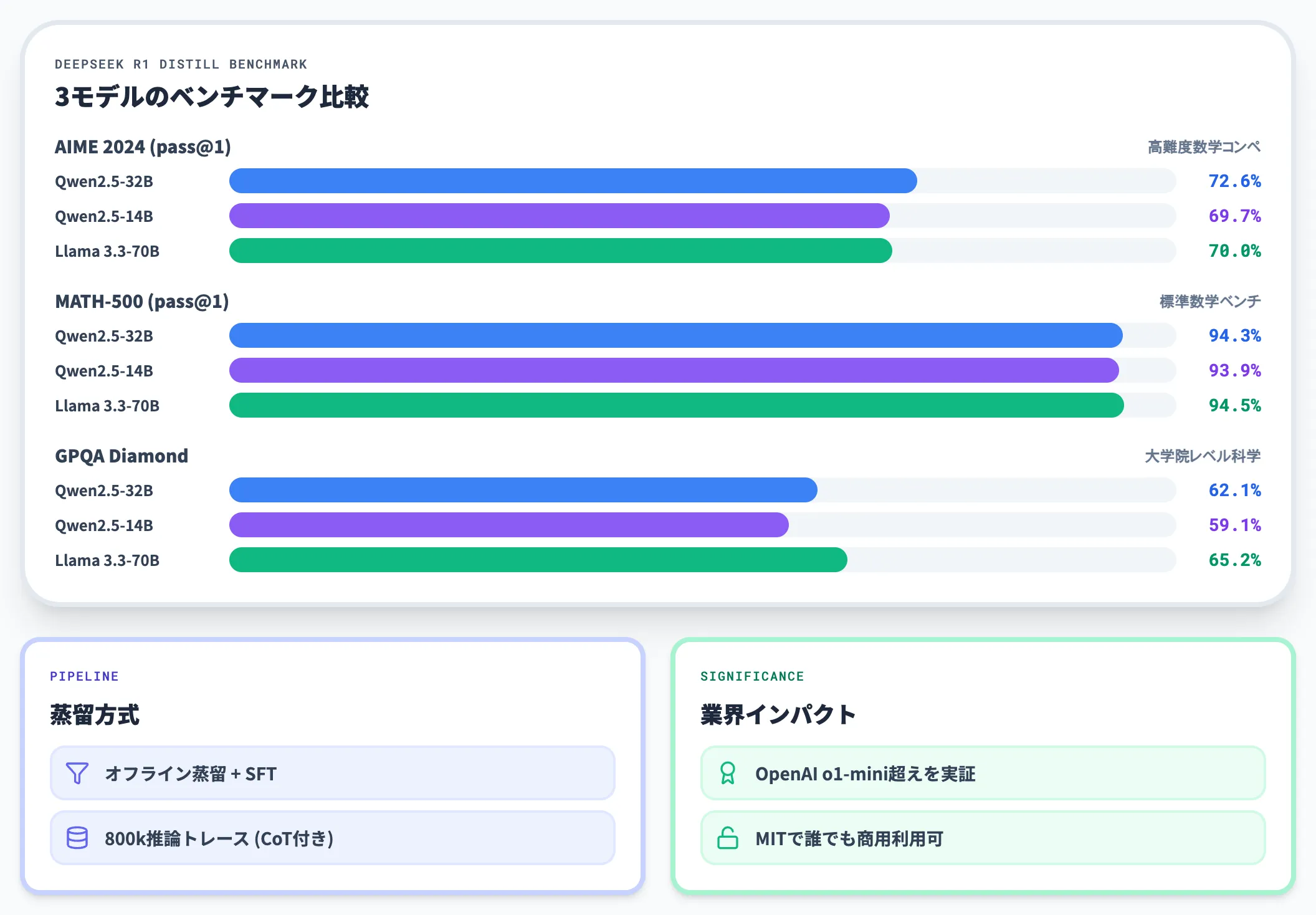Click the SIGNIFICANCE label
Image resolution: width=1316 pixels, height=915 pixels.
pos(752,676)
